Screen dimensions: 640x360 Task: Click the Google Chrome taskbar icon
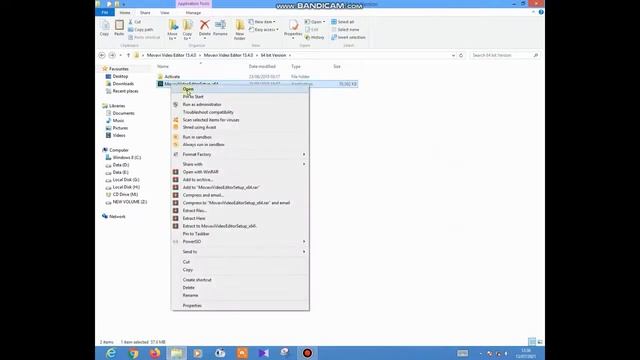pos(133,353)
